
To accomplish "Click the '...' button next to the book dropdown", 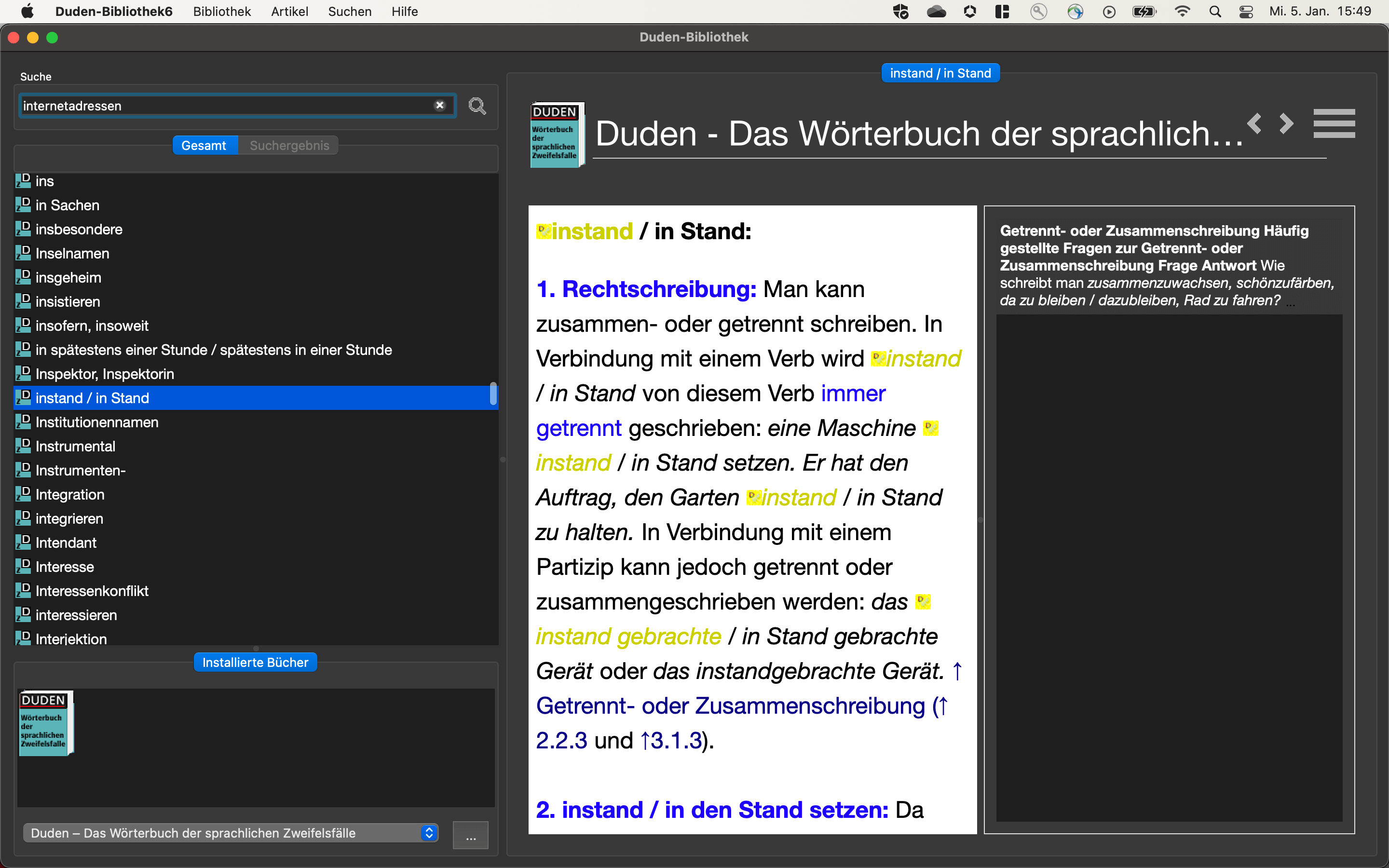I will (471, 834).
